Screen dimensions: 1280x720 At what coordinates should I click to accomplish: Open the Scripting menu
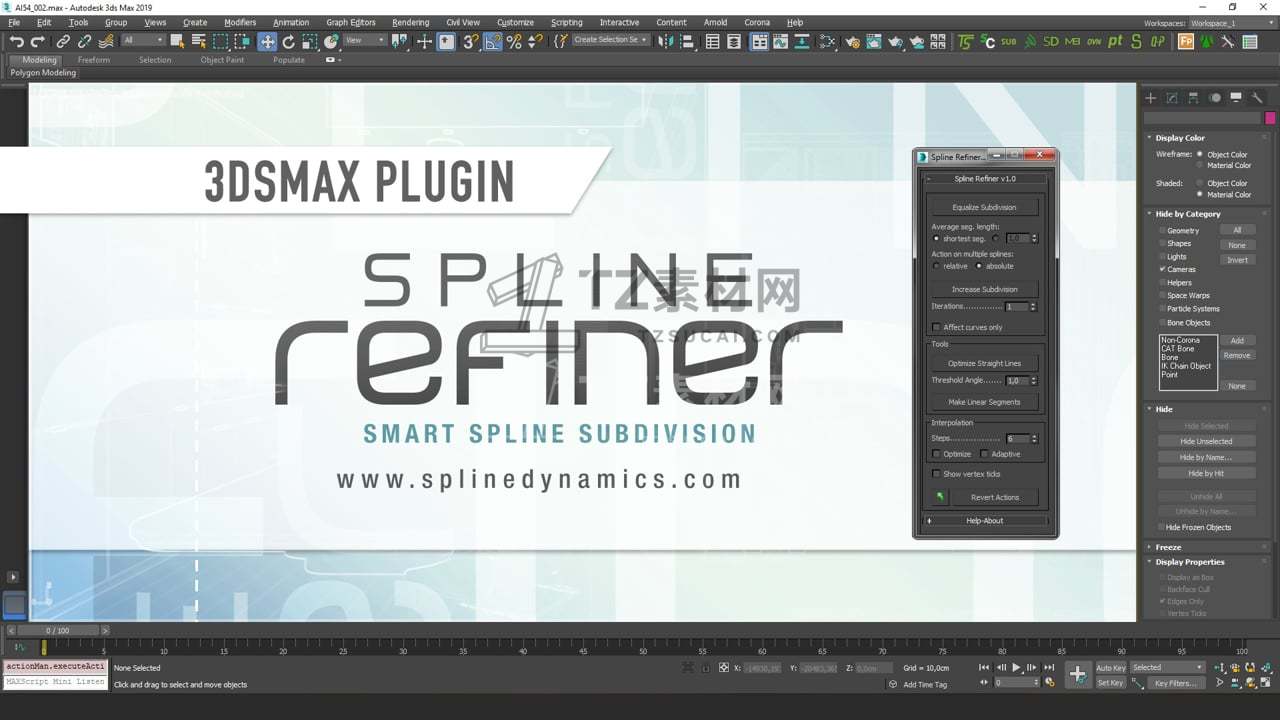pyautogui.click(x=566, y=22)
